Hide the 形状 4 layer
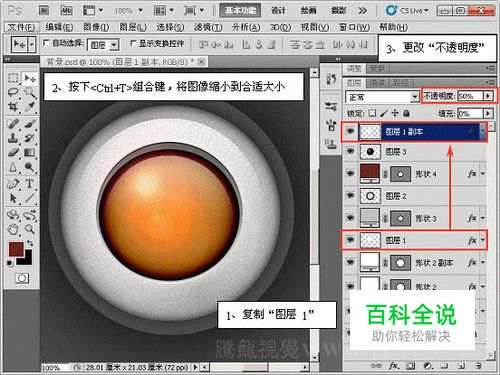This screenshot has width=500, height=375. pyautogui.click(x=350, y=173)
